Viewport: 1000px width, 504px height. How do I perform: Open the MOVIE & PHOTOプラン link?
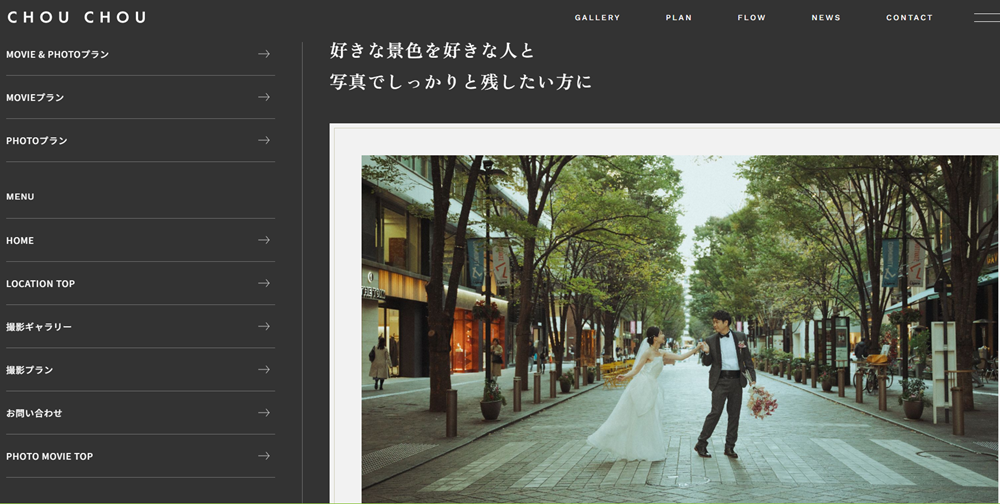tap(58, 55)
